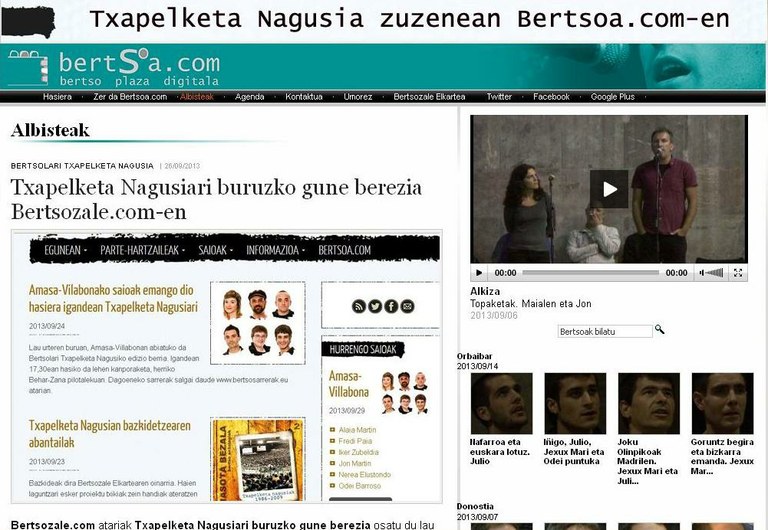Expand the PARTE-HARTZAILEAK dropdown
768x530 pixels.
[x=143, y=250]
